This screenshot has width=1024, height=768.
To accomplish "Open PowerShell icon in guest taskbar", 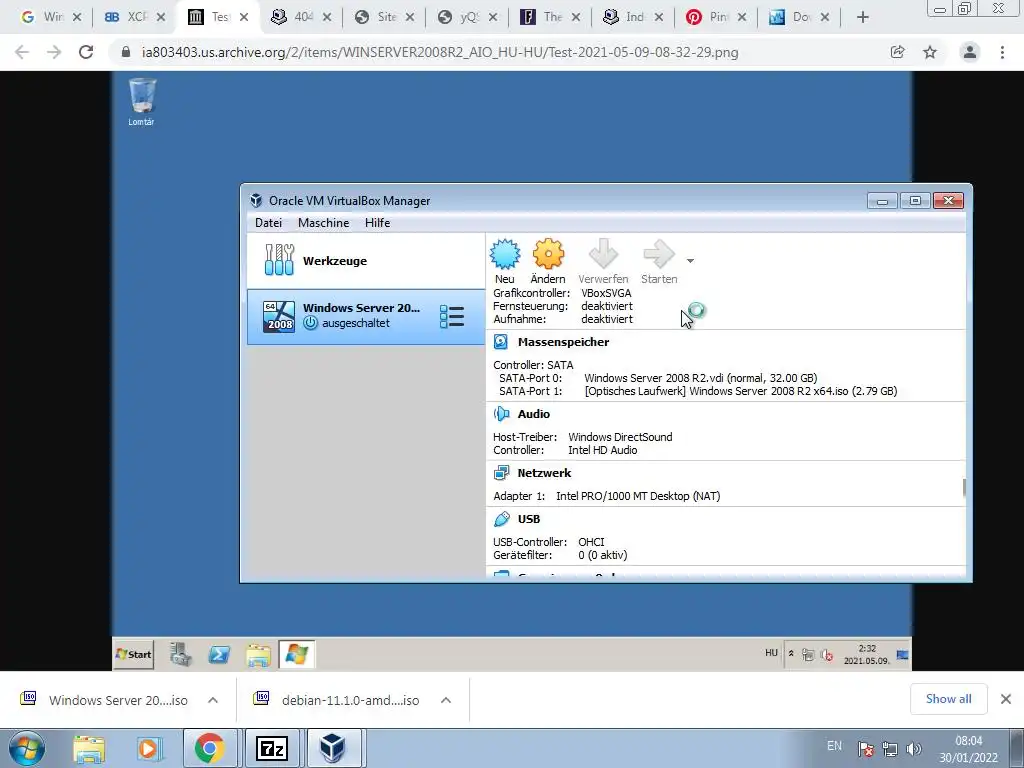I will coord(219,654).
